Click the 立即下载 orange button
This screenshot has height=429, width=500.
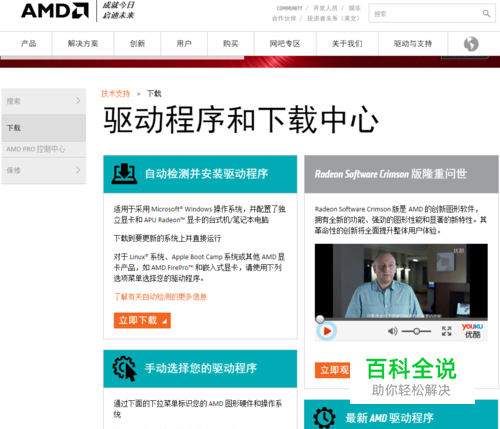click(142, 320)
